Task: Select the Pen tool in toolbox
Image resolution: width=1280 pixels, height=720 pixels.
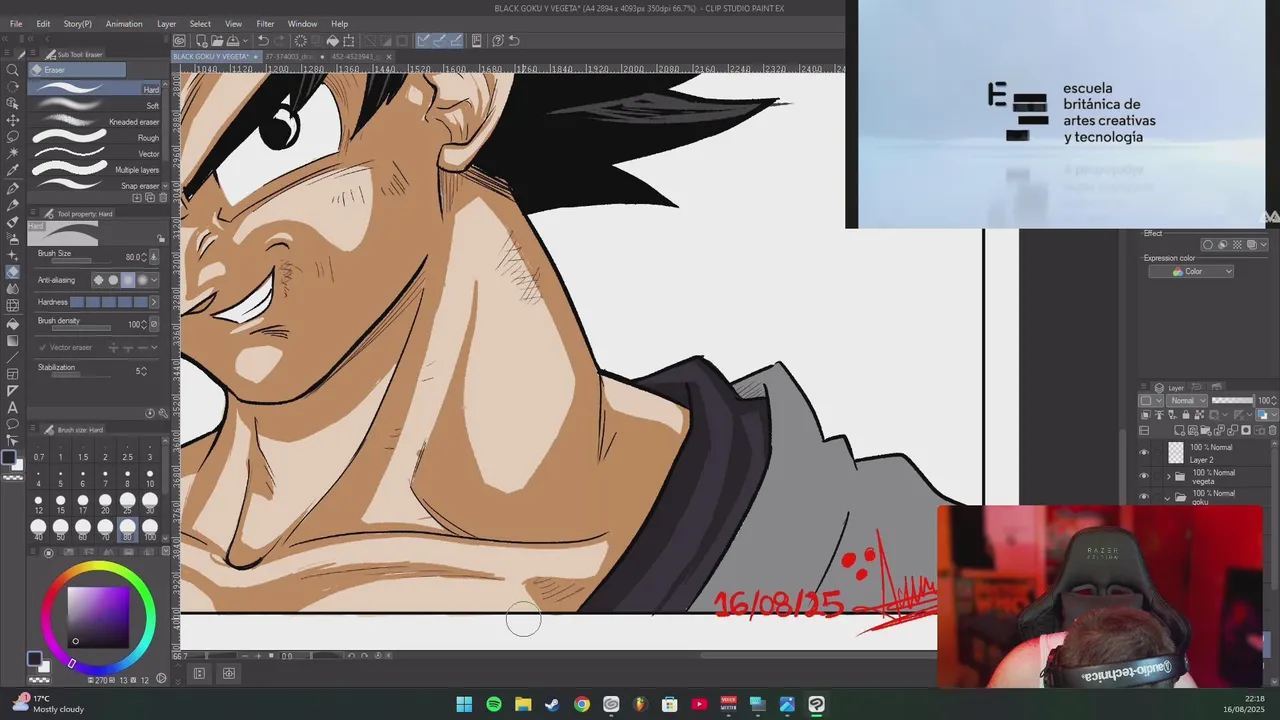Action: point(13,188)
